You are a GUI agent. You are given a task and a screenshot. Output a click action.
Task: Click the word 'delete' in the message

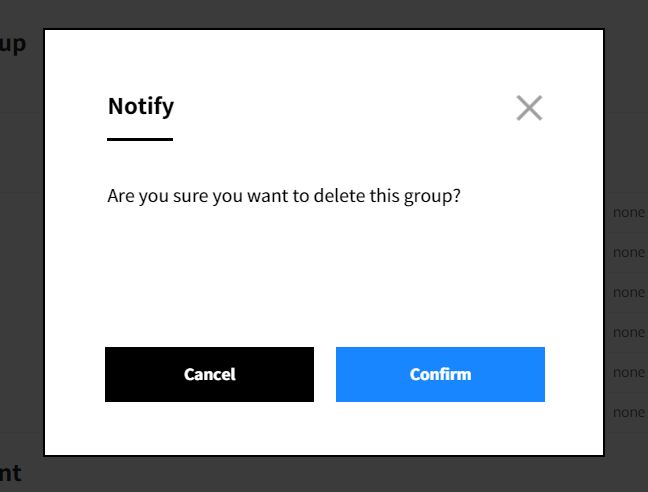click(x=340, y=196)
